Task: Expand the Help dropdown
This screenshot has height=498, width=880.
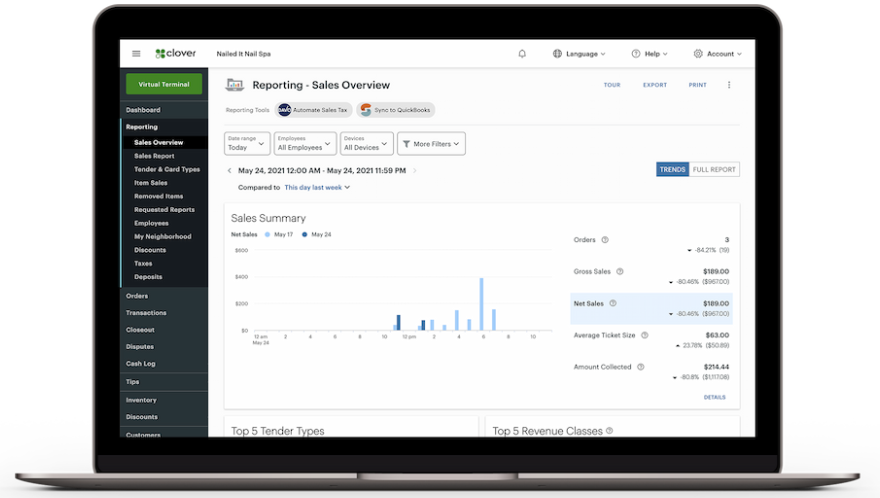Action: click(x=650, y=54)
